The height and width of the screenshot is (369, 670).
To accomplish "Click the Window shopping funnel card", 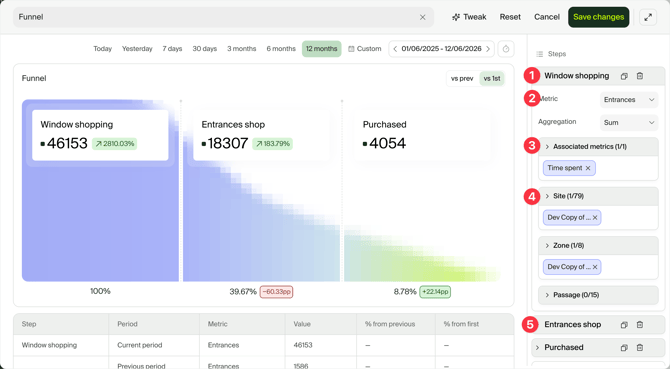I will [x=100, y=135].
